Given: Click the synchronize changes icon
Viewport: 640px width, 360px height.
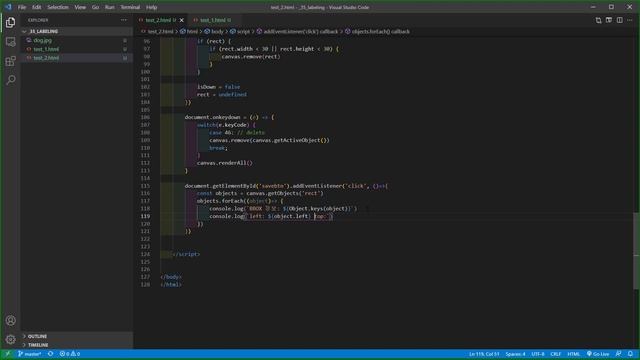Looking at the screenshot, I should (x=51, y=354).
